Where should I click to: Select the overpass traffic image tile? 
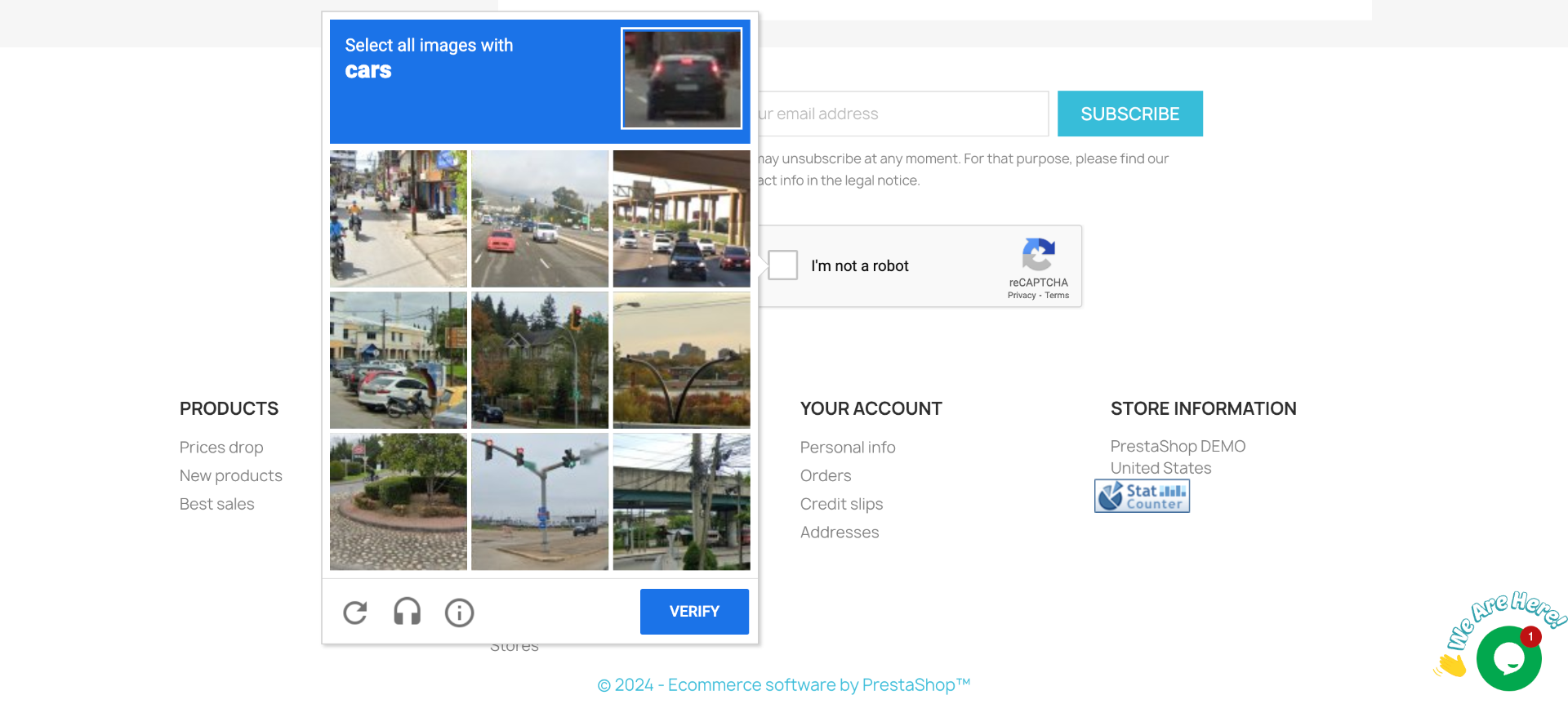click(682, 219)
